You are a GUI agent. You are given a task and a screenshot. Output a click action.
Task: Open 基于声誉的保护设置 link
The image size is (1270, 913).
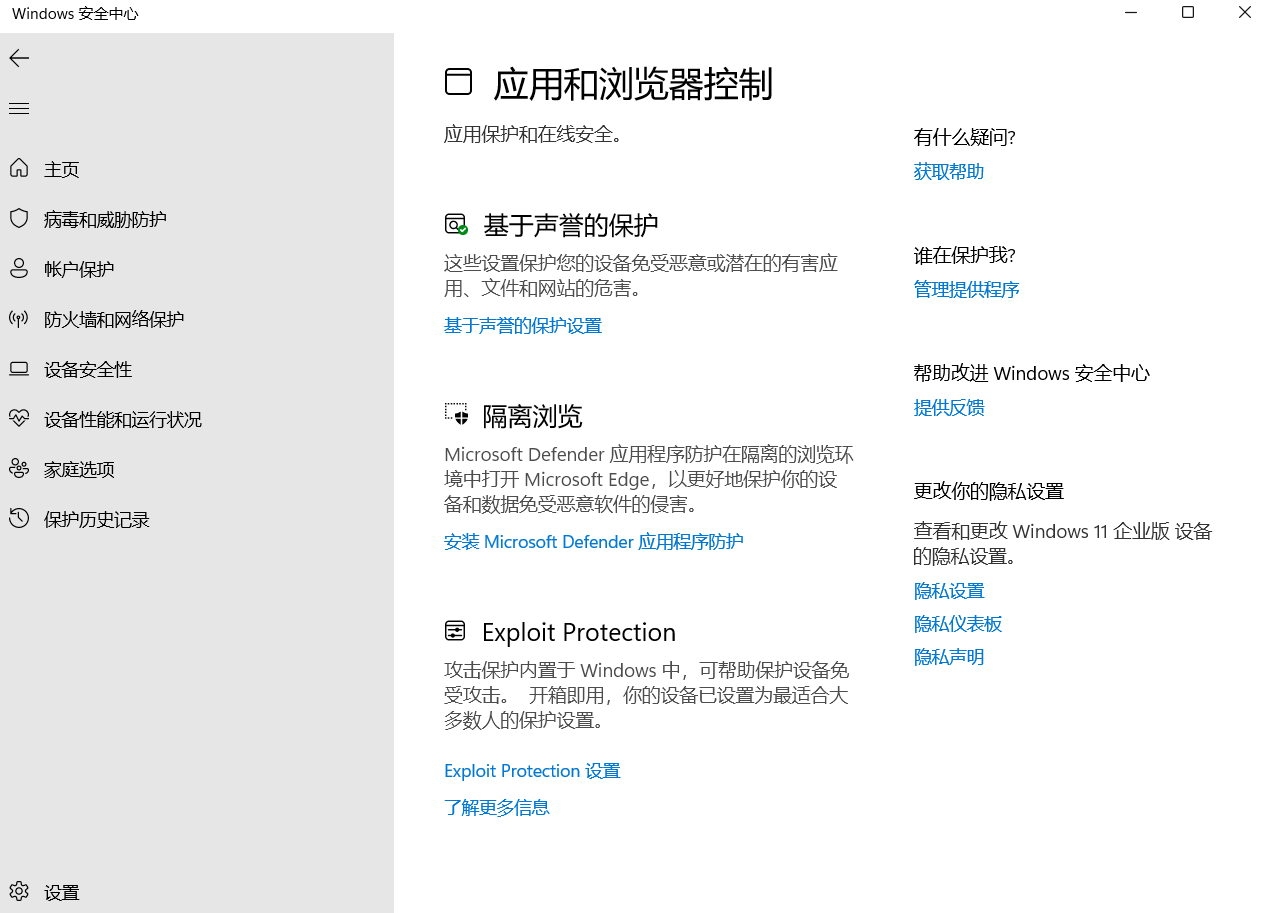(523, 325)
